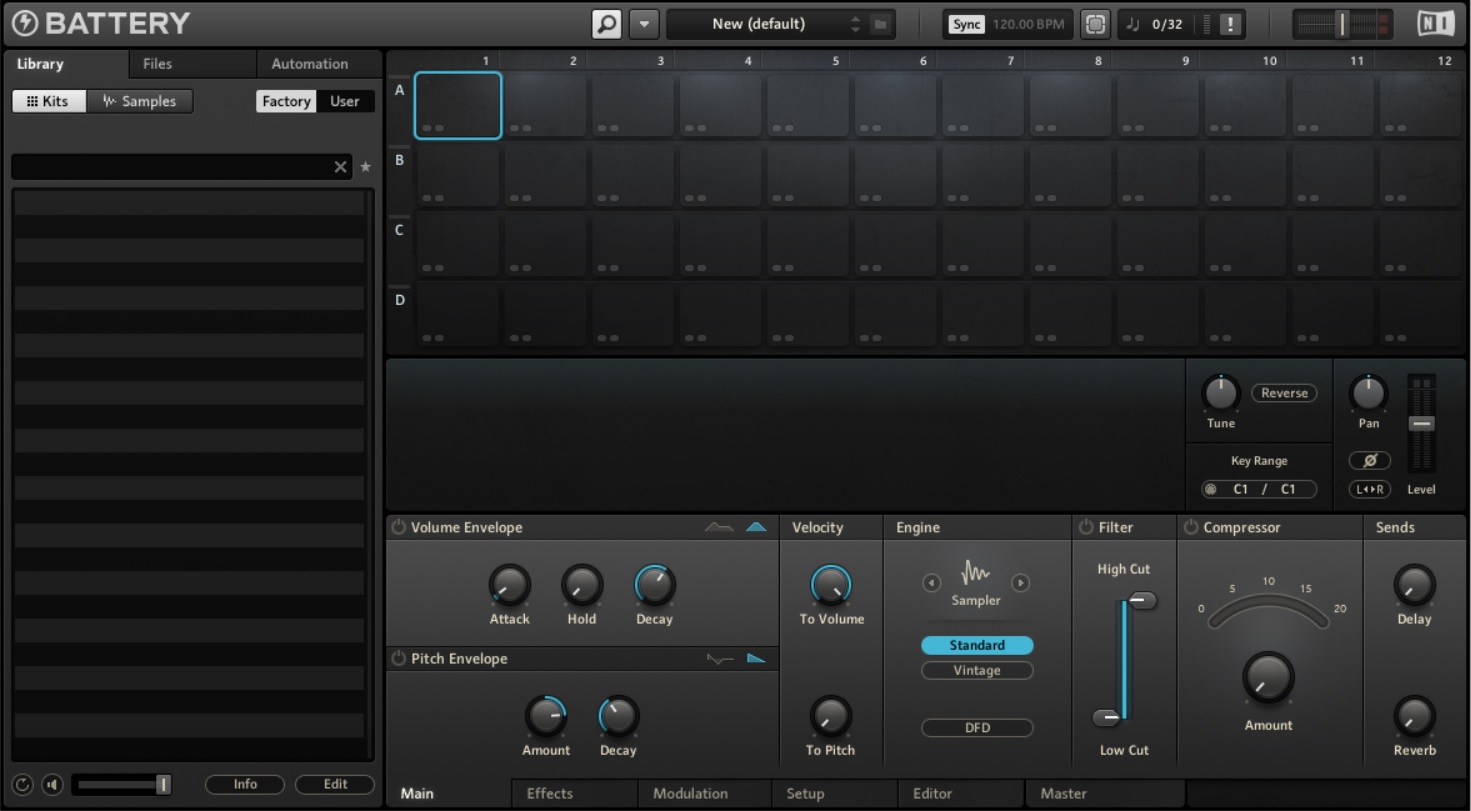1471x811 pixels.
Task: Select the AHD envelope shape icon in Volume Envelope
Action: (x=757, y=527)
